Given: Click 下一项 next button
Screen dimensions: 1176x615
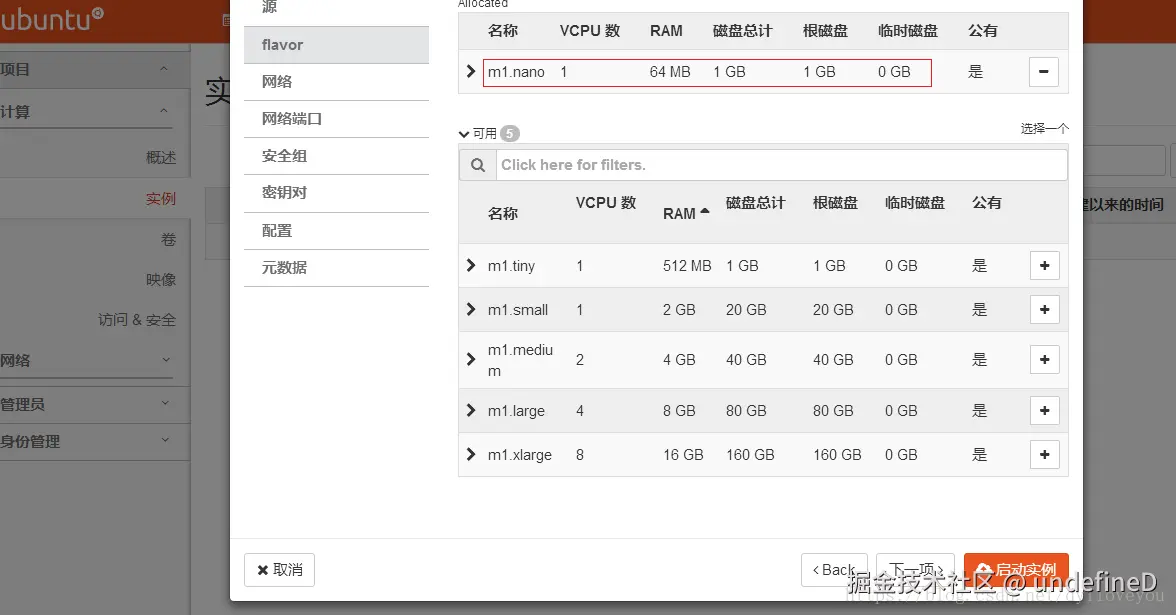Looking at the screenshot, I should point(916,570).
